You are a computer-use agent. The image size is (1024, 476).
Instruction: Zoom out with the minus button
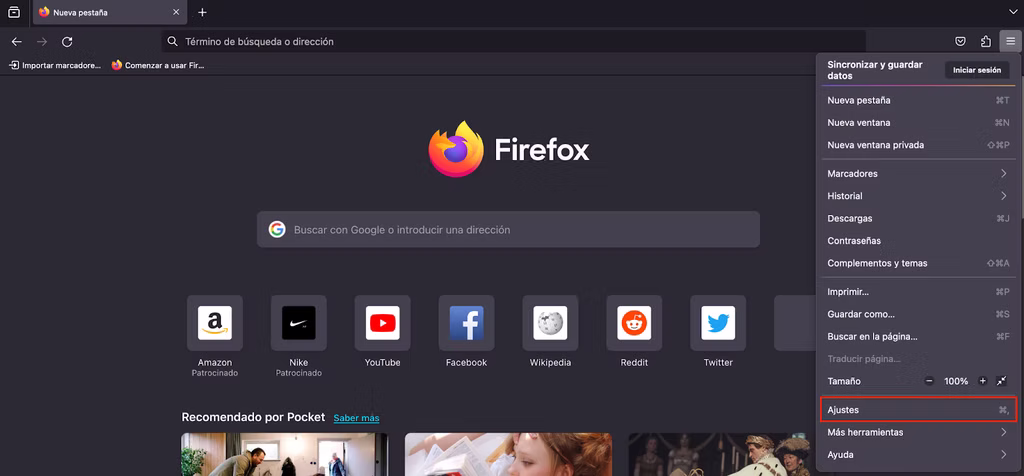tap(929, 381)
